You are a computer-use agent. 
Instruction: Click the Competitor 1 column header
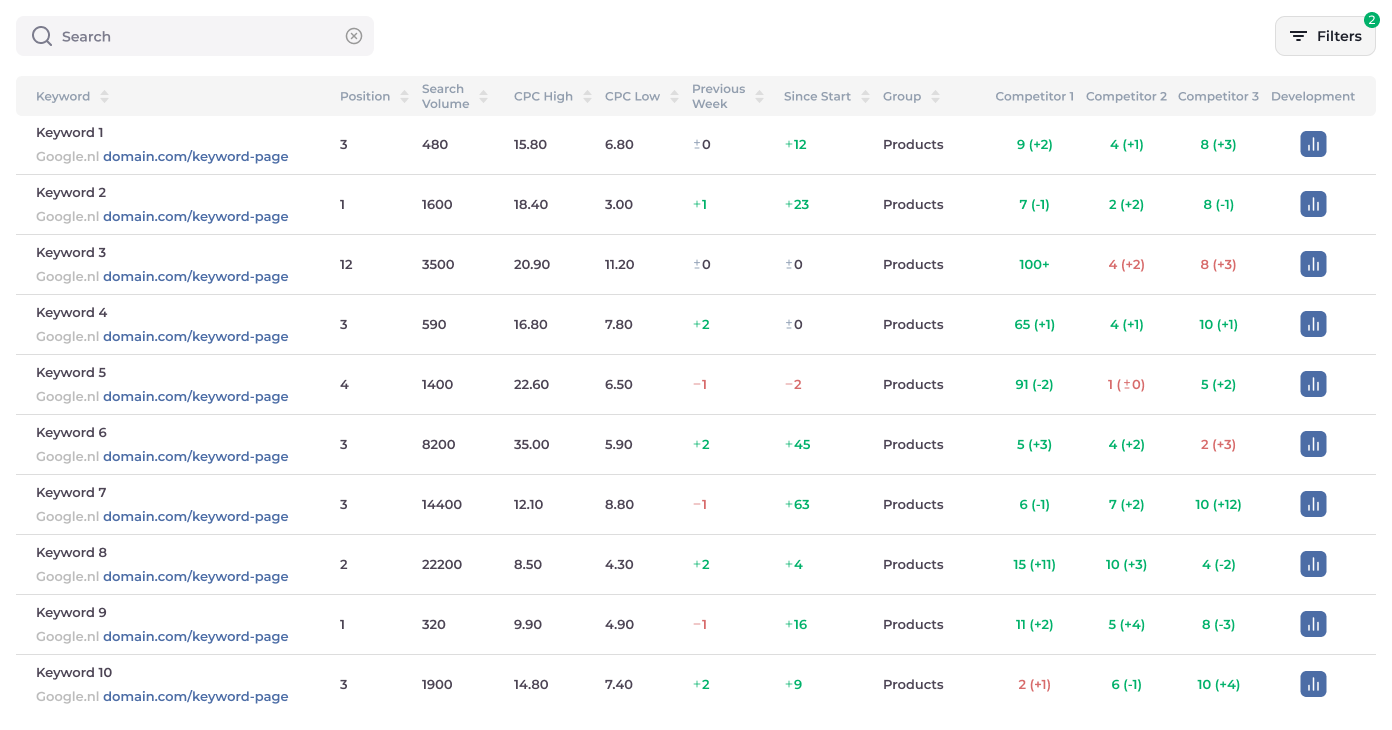(x=1034, y=97)
